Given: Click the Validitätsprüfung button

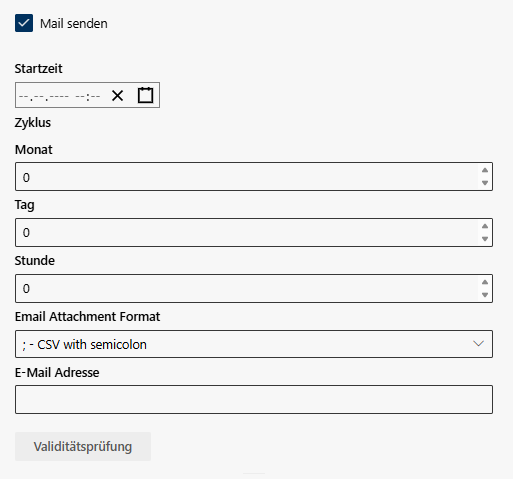Looking at the screenshot, I should (83, 447).
